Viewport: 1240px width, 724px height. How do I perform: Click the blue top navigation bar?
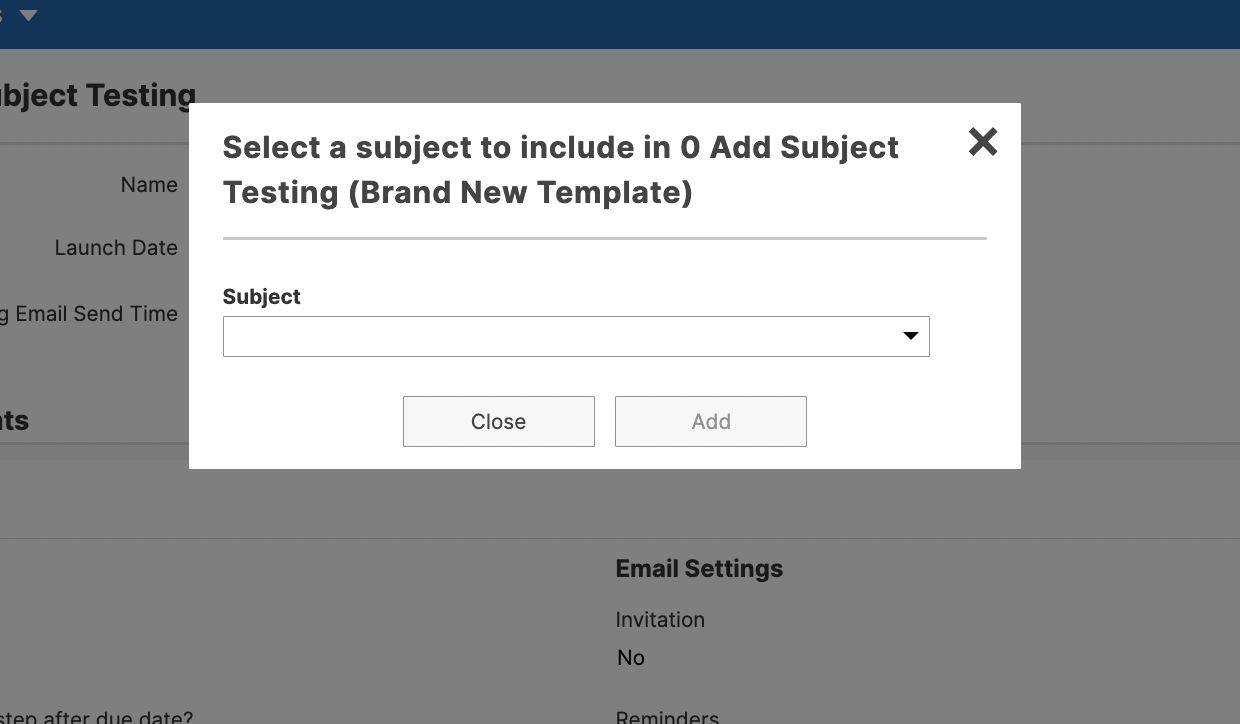pyautogui.click(x=620, y=24)
